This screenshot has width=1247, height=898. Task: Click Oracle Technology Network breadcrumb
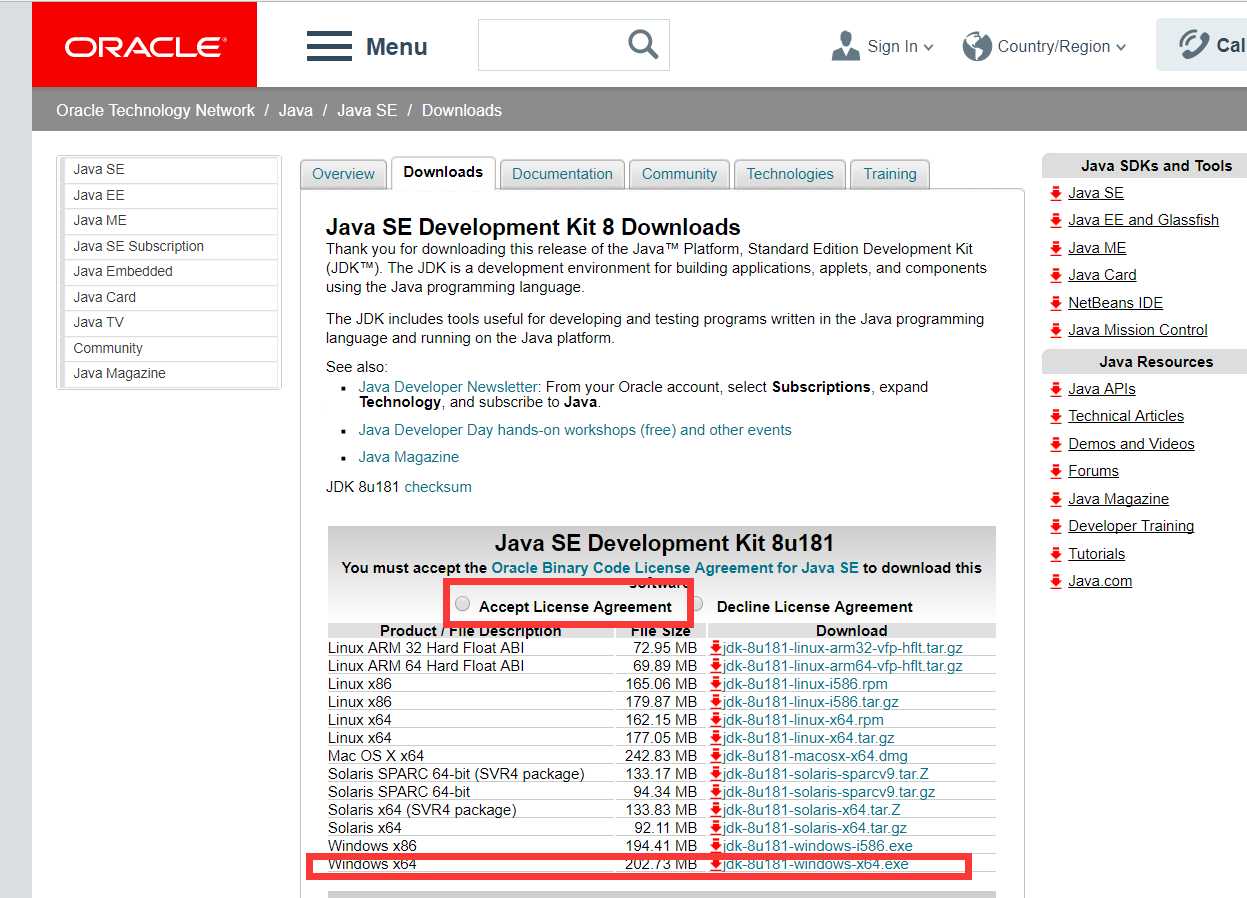[x=155, y=110]
